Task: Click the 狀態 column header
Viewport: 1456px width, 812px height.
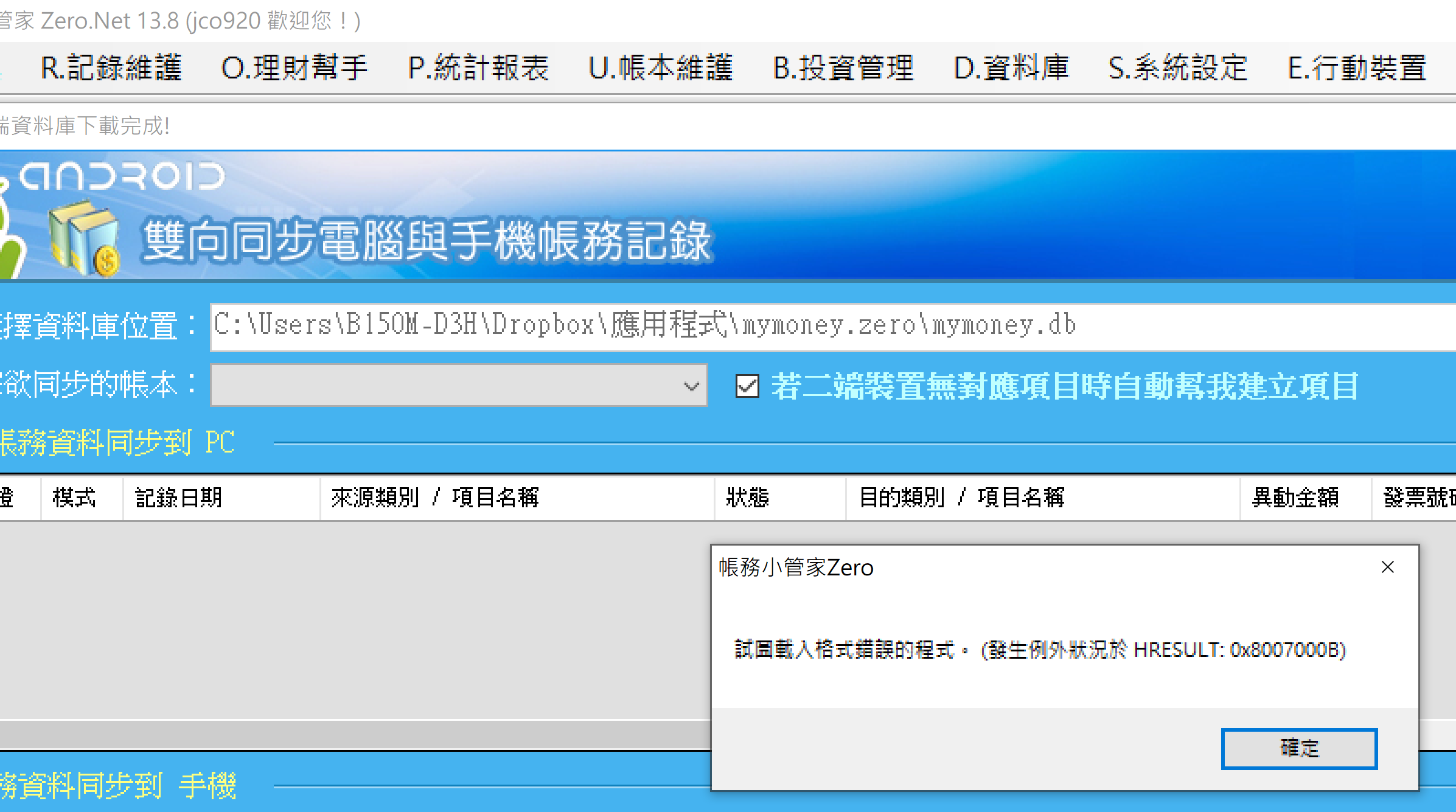Action: click(780, 498)
